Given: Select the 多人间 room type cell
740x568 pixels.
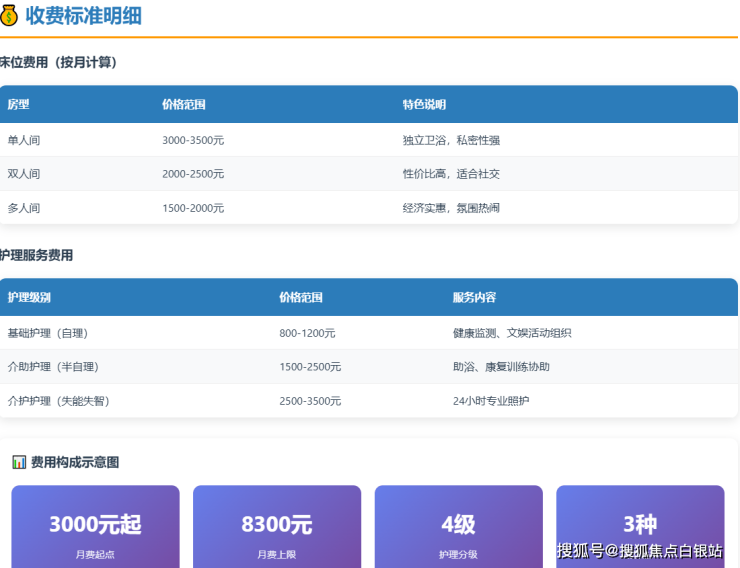Looking at the screenshot, I should click(24, 208).
